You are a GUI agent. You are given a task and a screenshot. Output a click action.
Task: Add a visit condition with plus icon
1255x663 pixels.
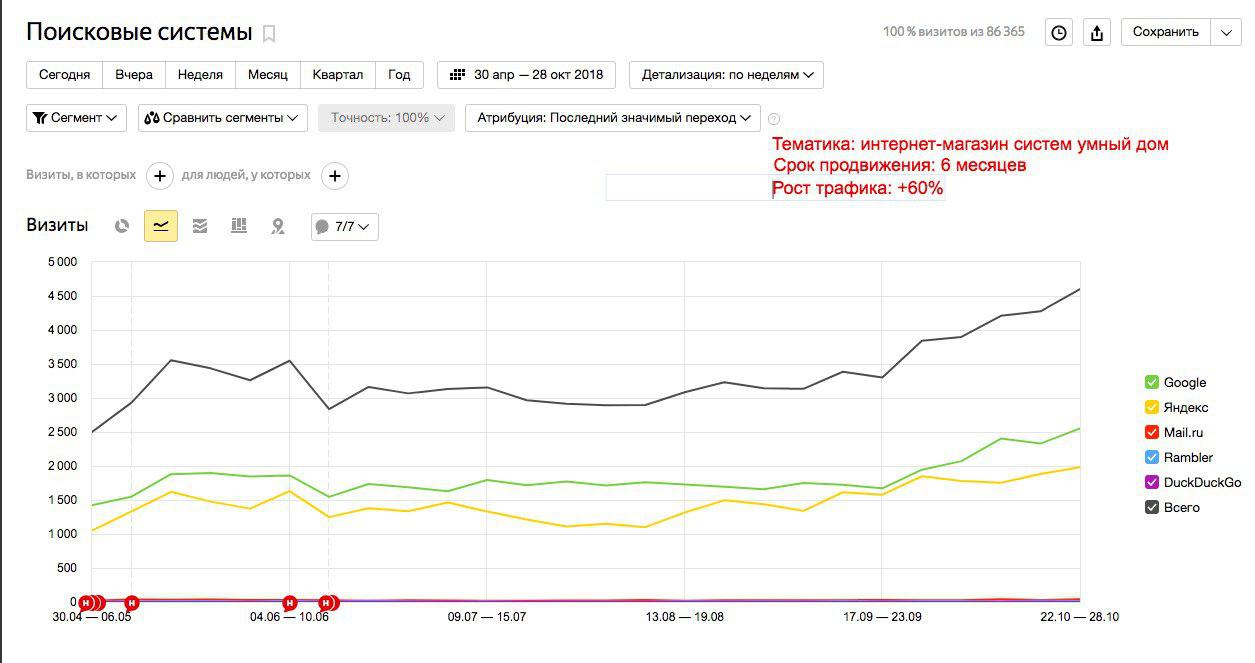coord(160,176)
